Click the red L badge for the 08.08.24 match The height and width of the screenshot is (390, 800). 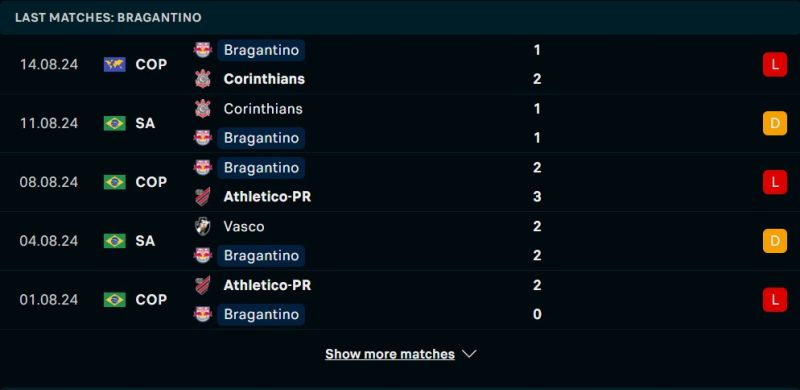(774, 182)
